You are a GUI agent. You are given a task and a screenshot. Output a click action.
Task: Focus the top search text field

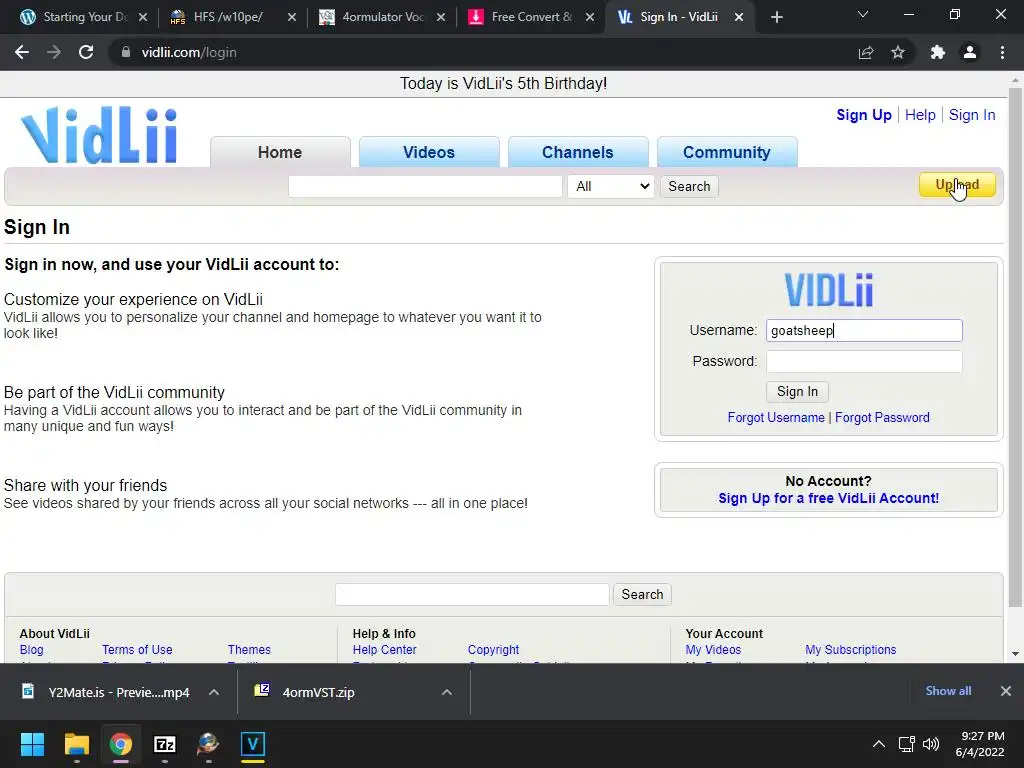coord(425,186)
